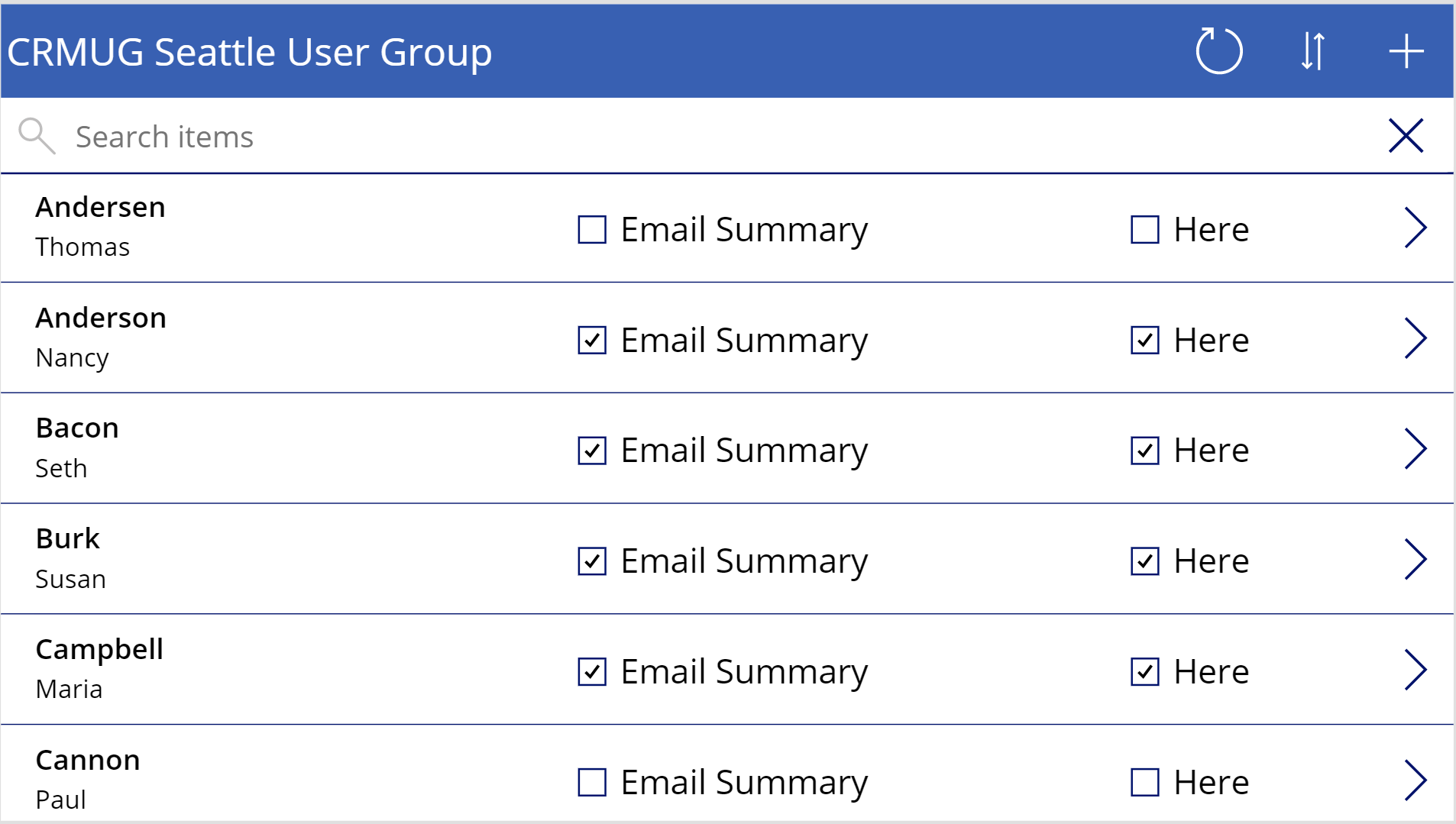Image resolution: width=1456 pixels, height=824 pixels.
Task: Select the Campbell Maria list entry
Action: point(727,670)
